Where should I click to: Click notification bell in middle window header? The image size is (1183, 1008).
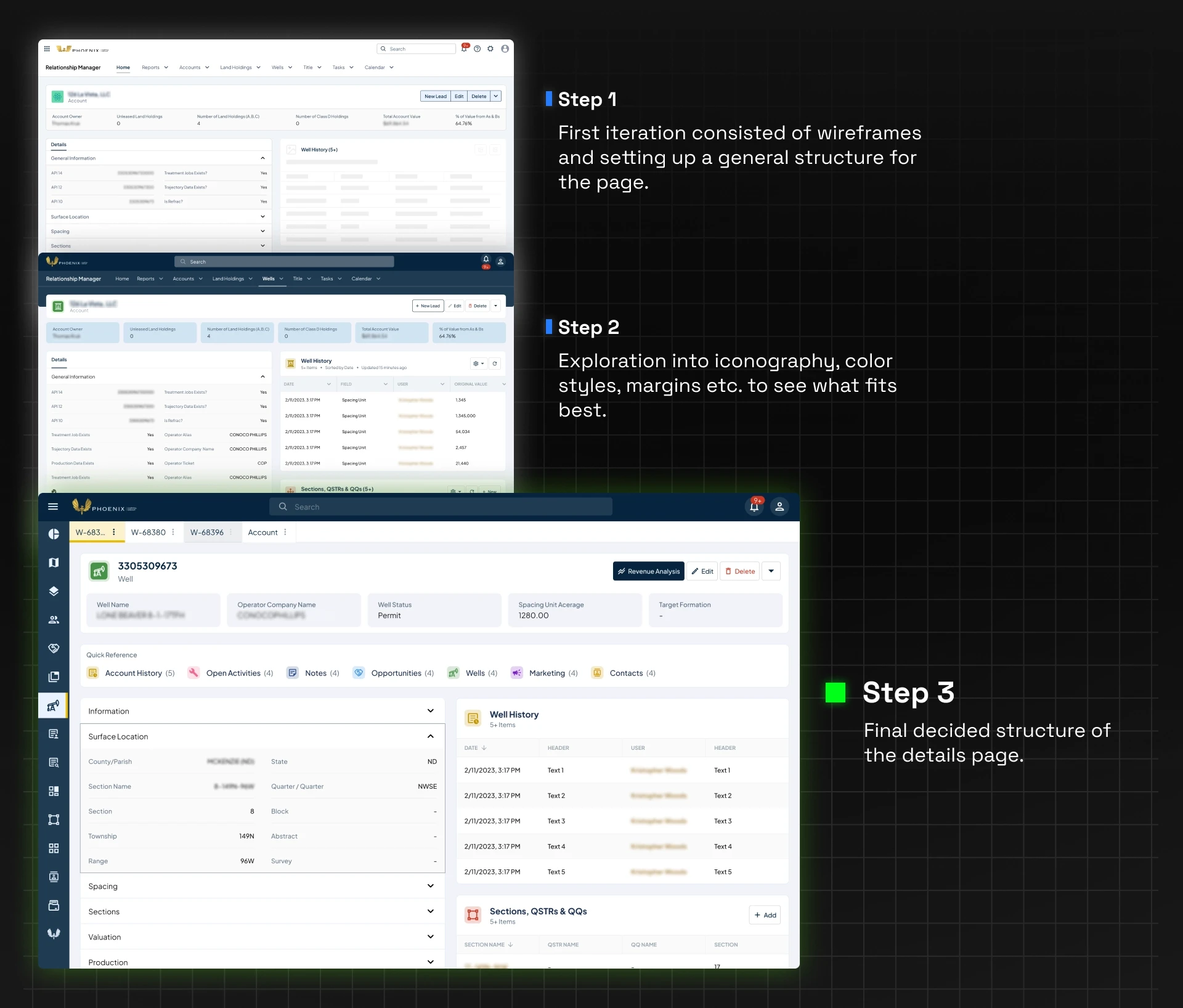[x=486, y=259]
